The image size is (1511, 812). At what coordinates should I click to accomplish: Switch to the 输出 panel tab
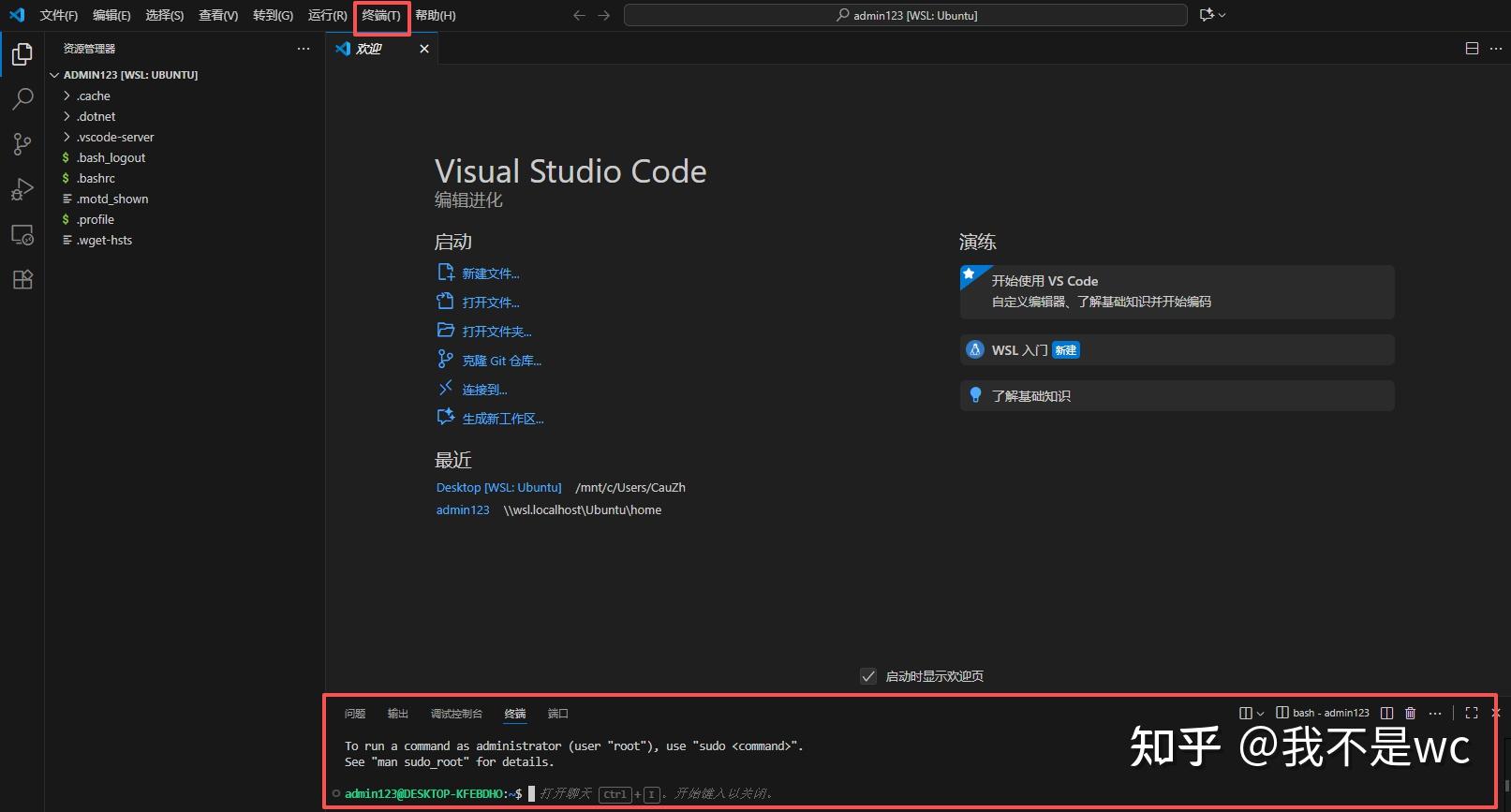click(x=398, y=714)
